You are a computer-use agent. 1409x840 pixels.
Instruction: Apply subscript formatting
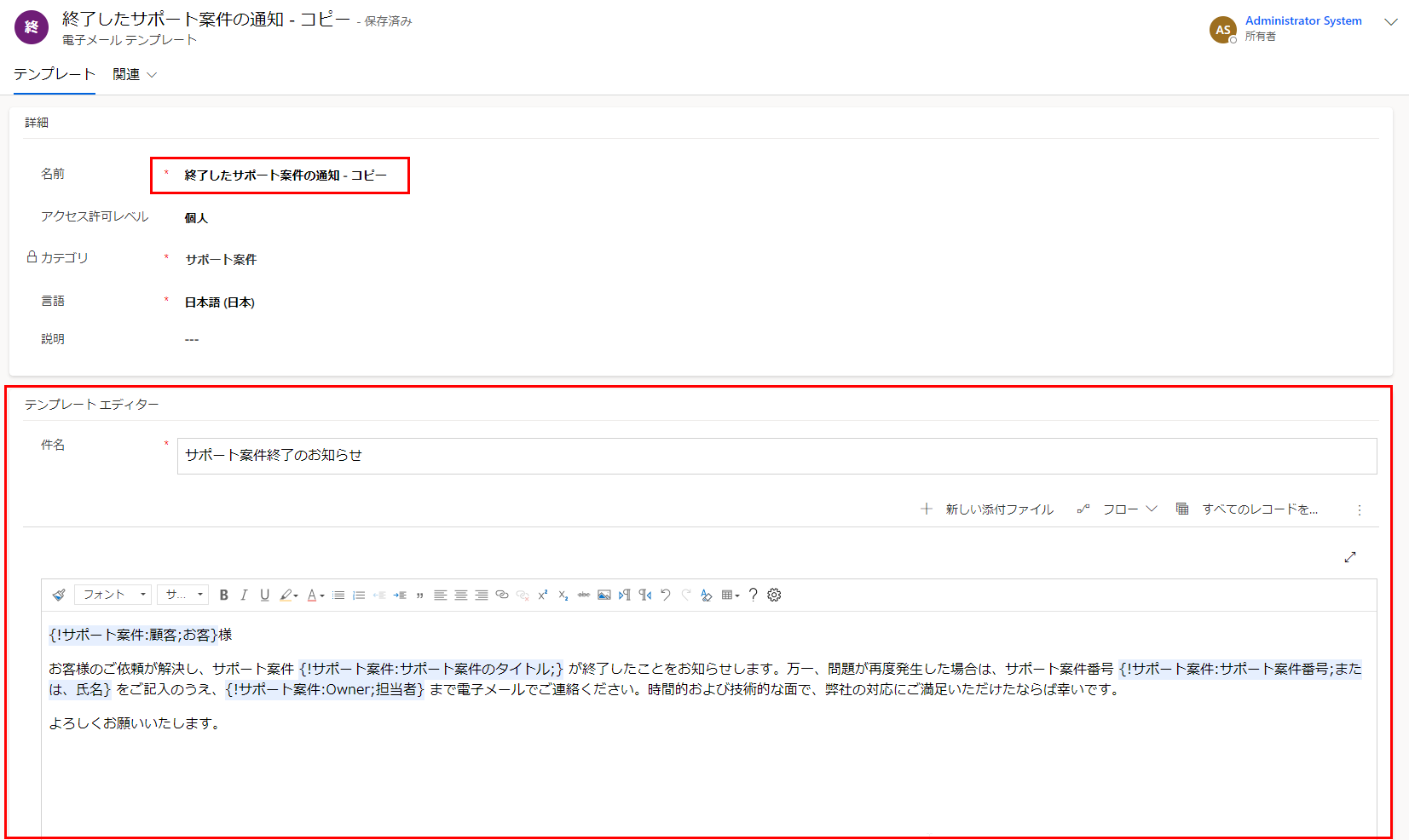click(563, 595)
